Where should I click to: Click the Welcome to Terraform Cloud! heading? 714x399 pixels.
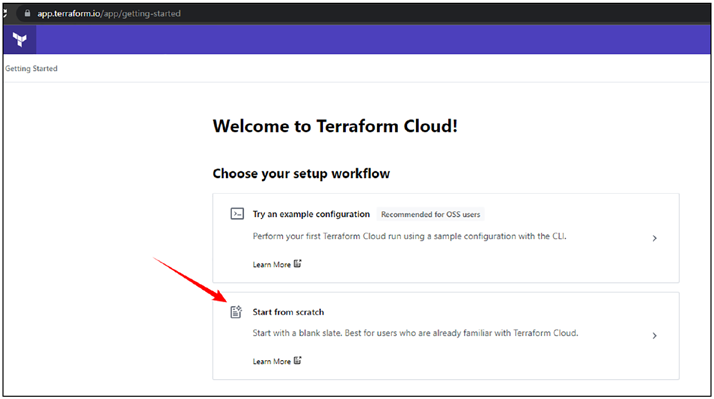(335, 126)
